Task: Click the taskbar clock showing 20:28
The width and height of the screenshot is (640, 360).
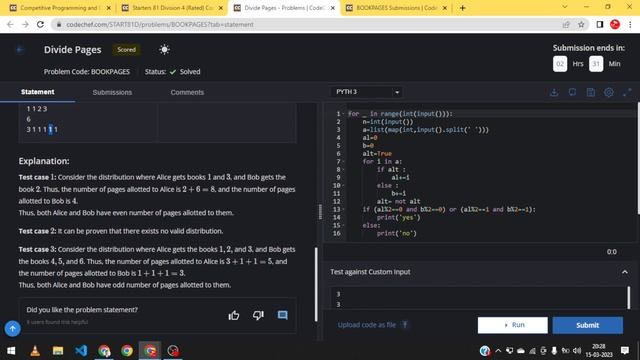Action: tap(599, 351)
